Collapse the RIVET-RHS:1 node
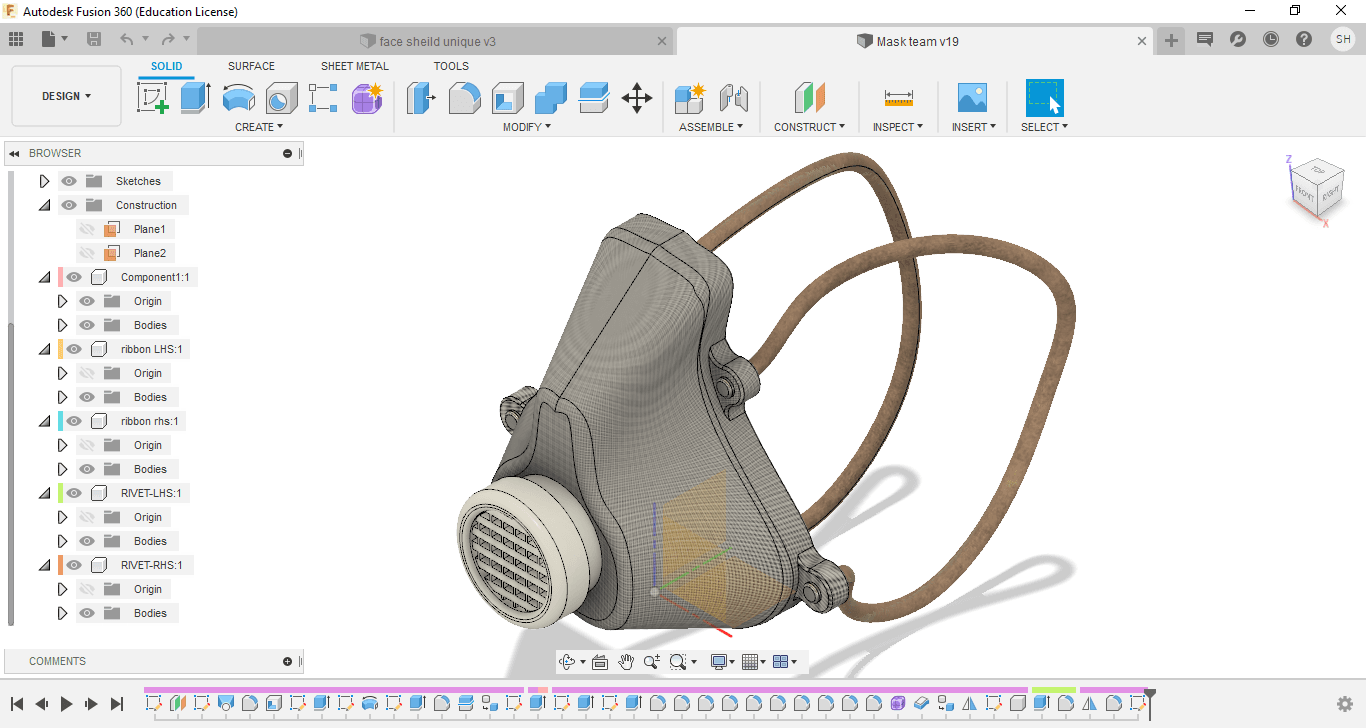Image resolution: width=1366 pixels, height=728 pixels. 44,565
